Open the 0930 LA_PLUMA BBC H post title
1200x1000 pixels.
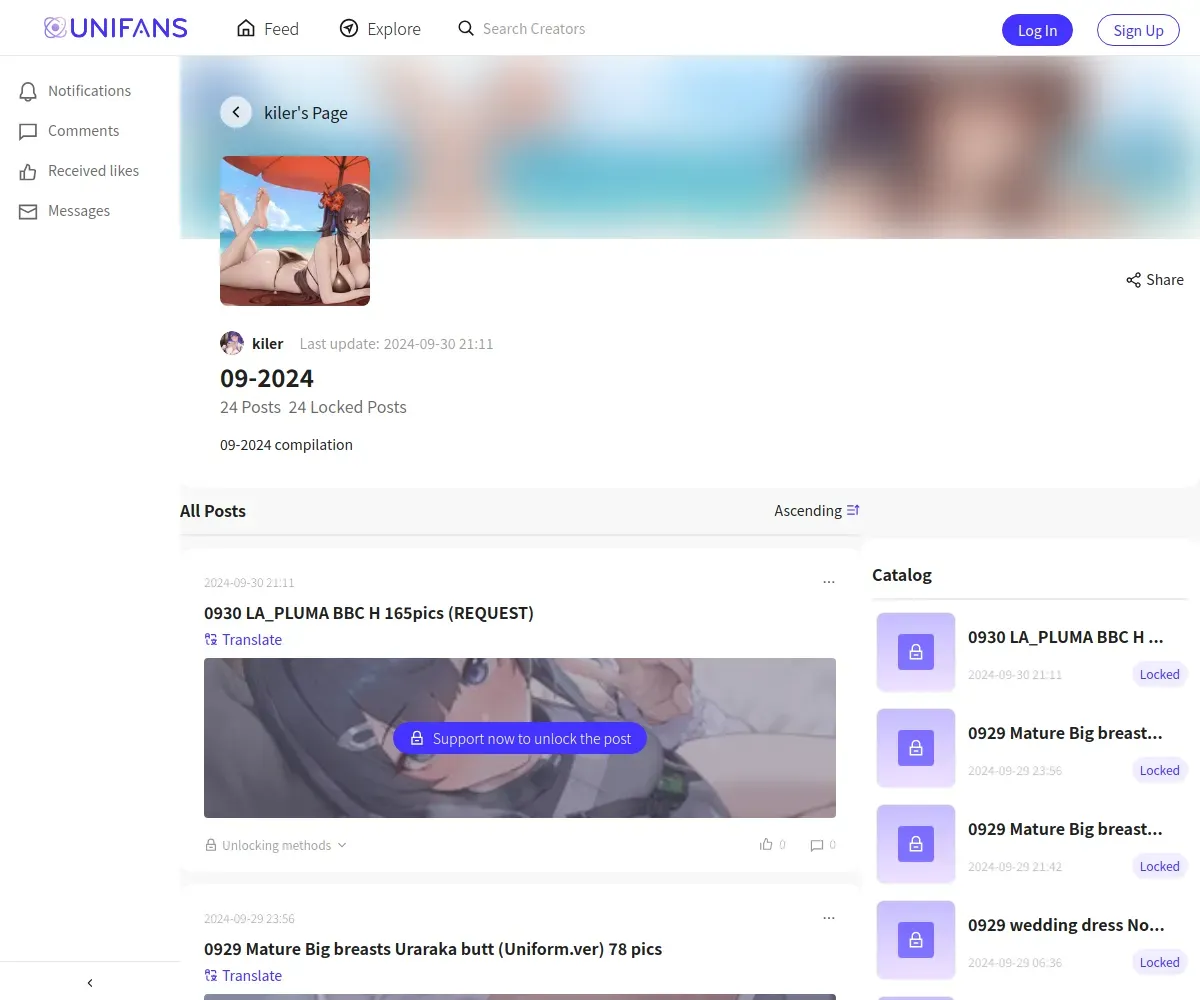click(x=369, y=613)
